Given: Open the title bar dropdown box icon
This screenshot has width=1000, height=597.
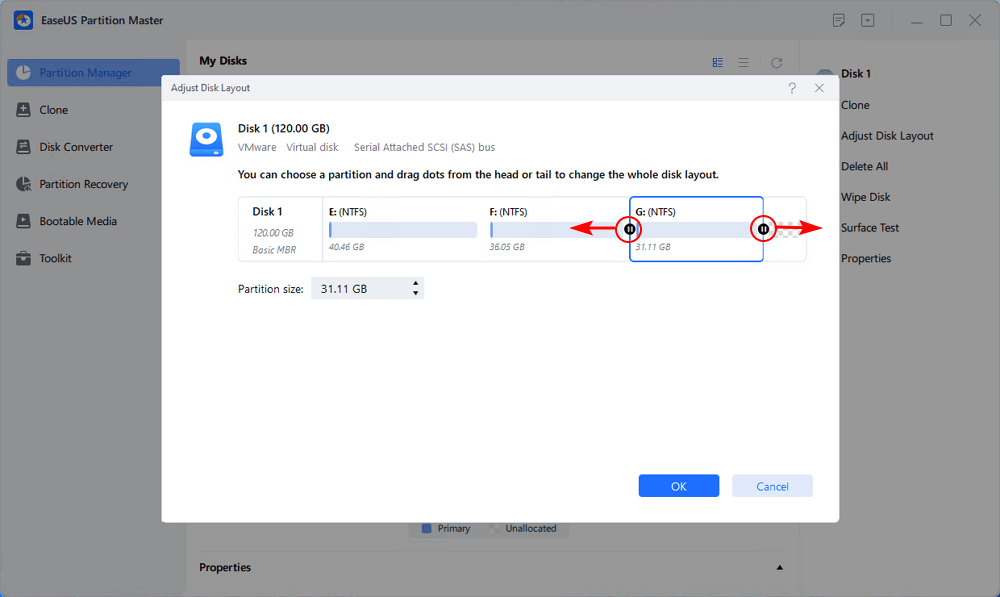Looking at the screenshot, I should pyautogui.click(x=867, y=20).
